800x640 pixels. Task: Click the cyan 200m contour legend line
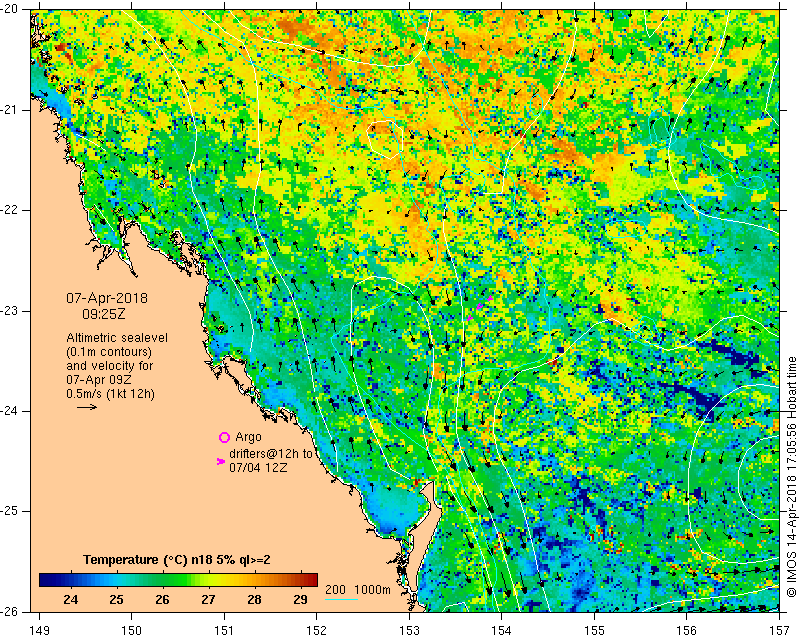click(x=341, y=599)
